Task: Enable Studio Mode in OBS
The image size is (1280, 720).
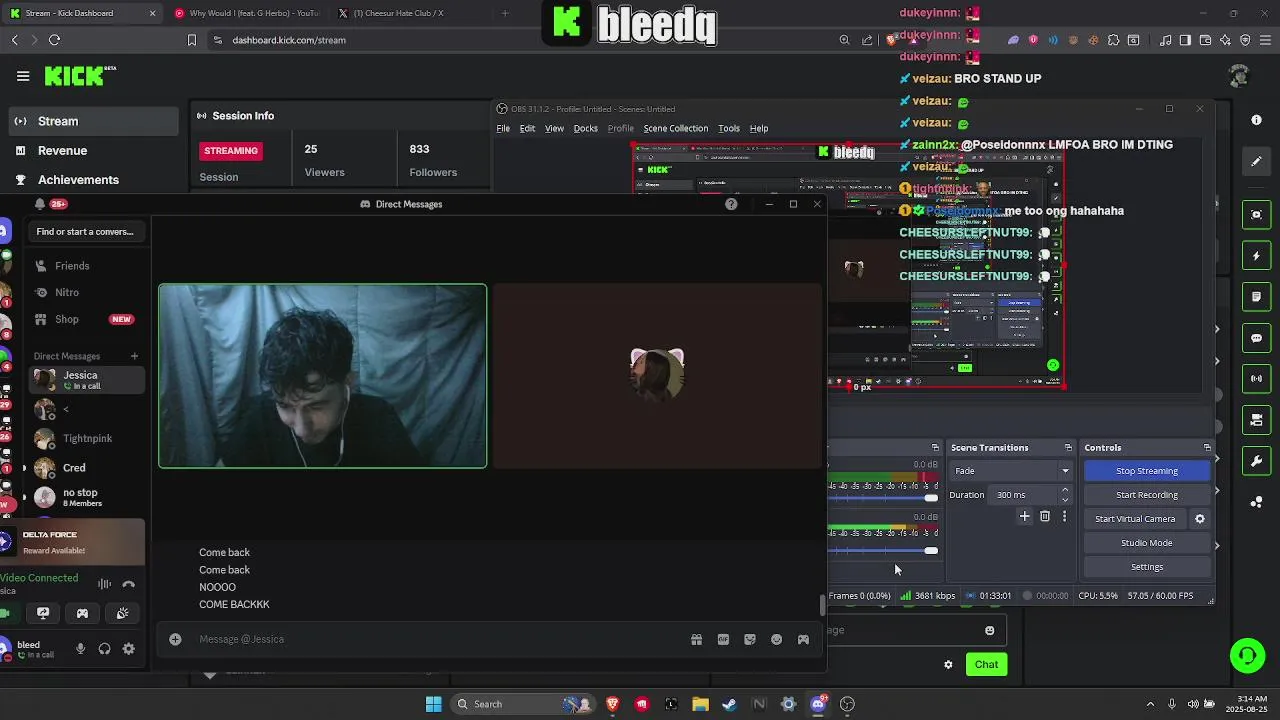Action: pyautogui.click(x=1147, y=543)
